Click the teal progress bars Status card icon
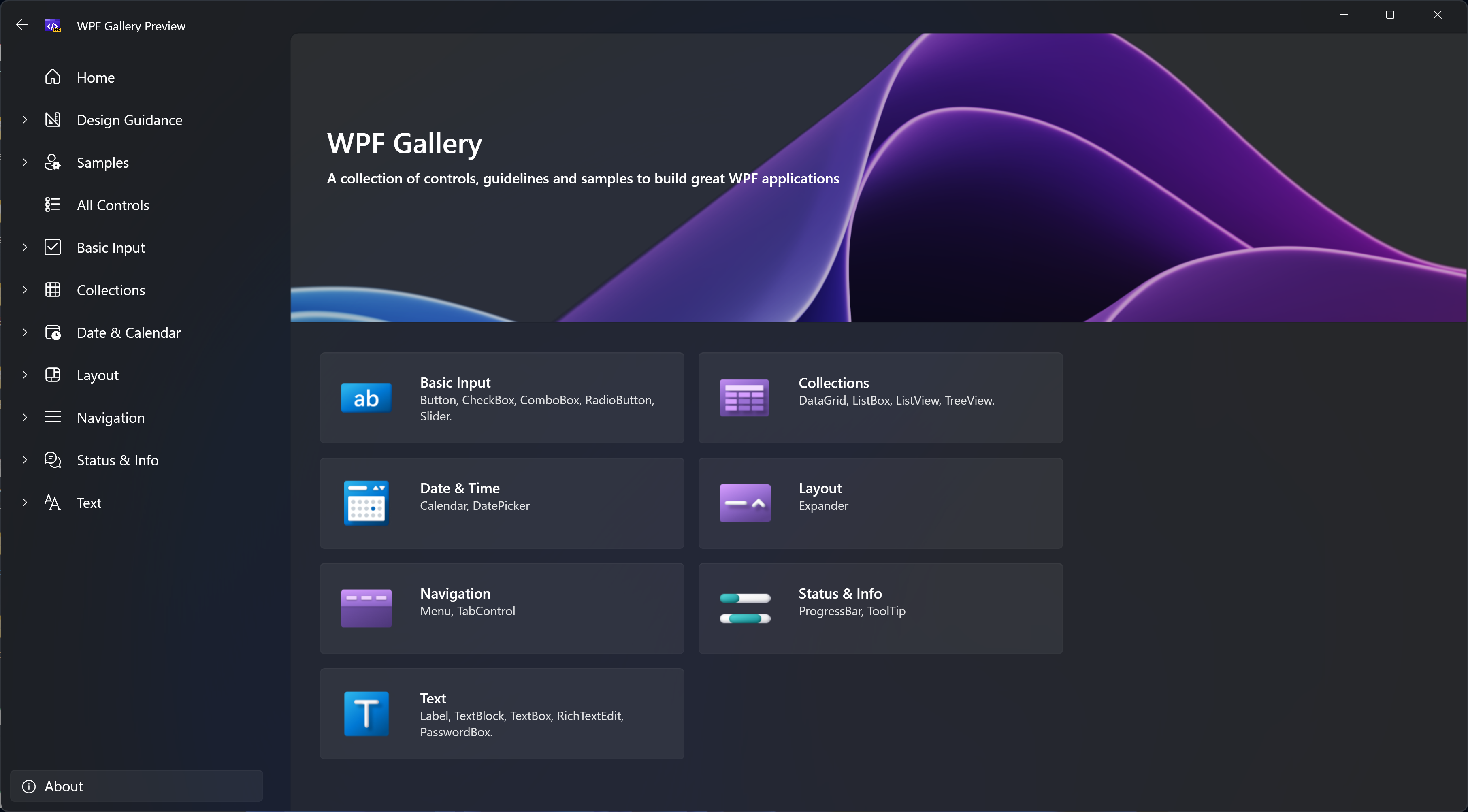 click(745, 609)
